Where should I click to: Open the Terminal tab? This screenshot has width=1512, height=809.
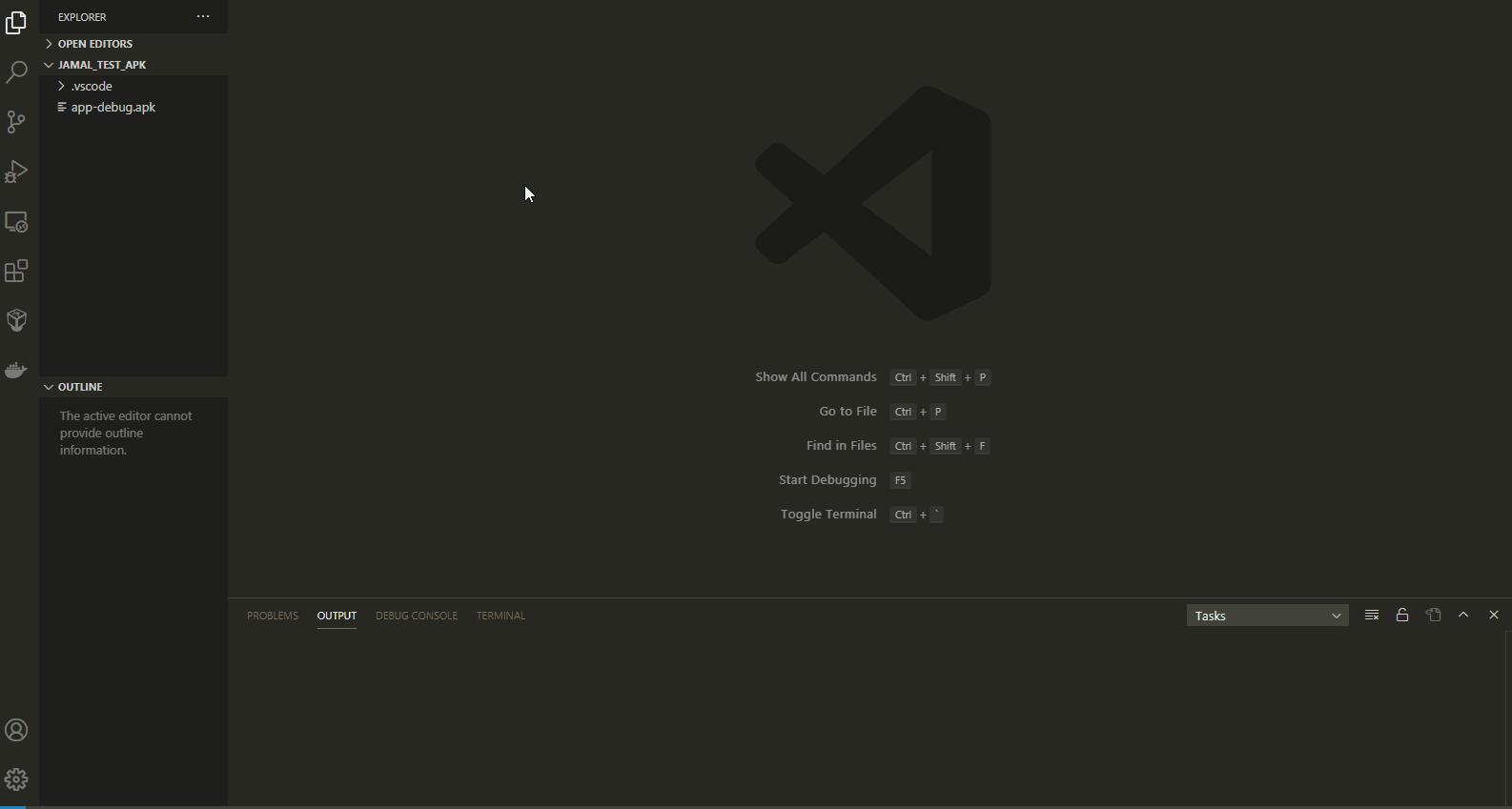(x=501, y=616)
